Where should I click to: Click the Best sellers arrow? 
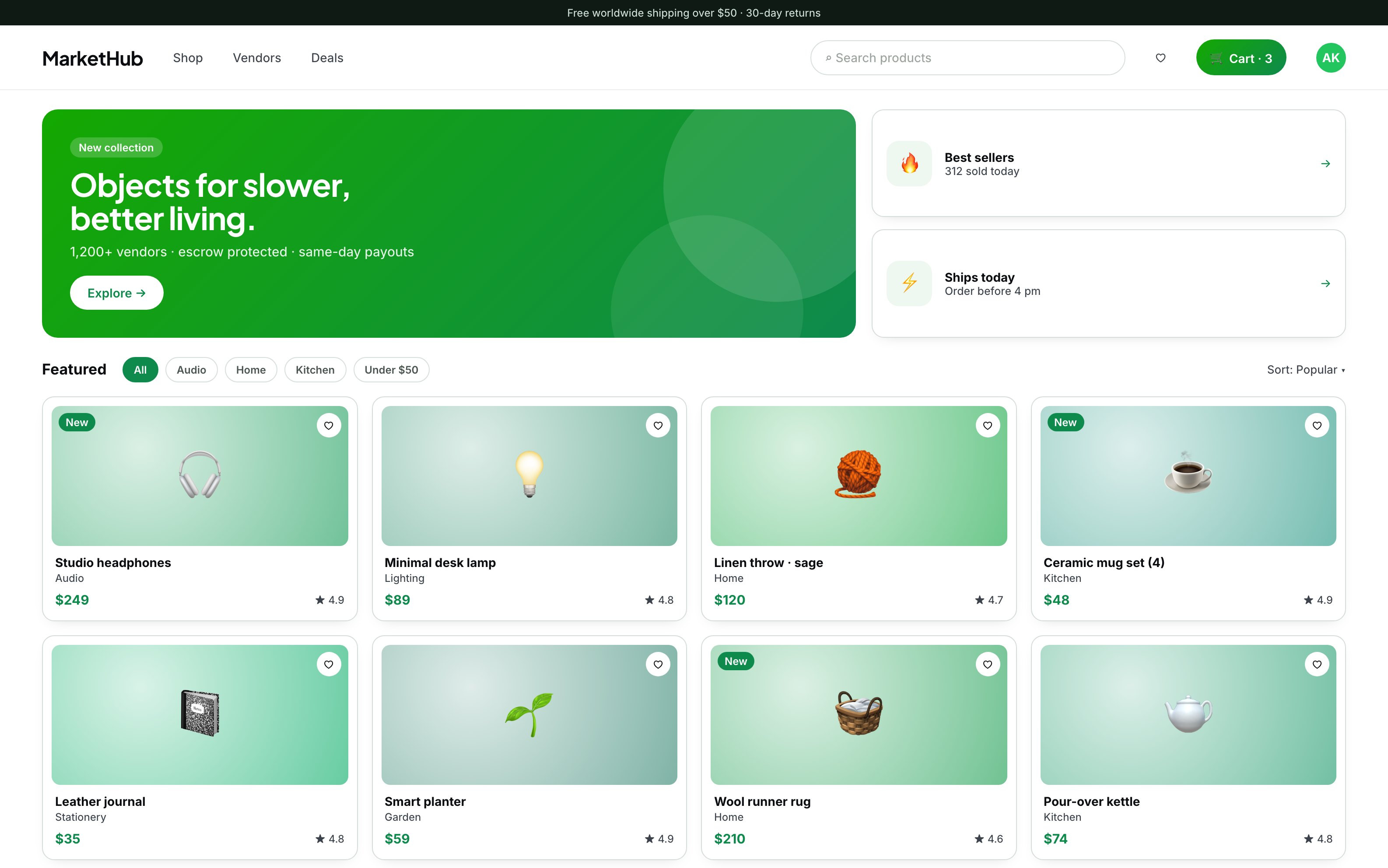[x=1325, y=164]
